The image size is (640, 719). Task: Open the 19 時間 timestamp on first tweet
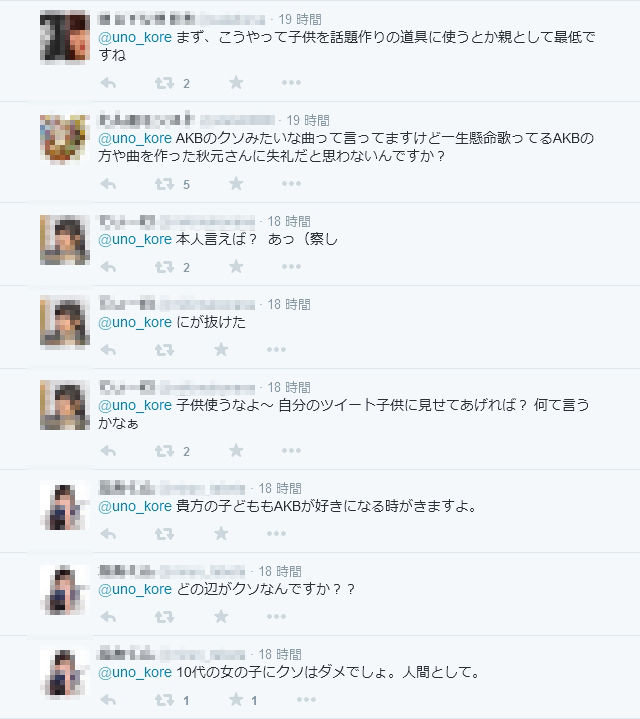(300, 19)
